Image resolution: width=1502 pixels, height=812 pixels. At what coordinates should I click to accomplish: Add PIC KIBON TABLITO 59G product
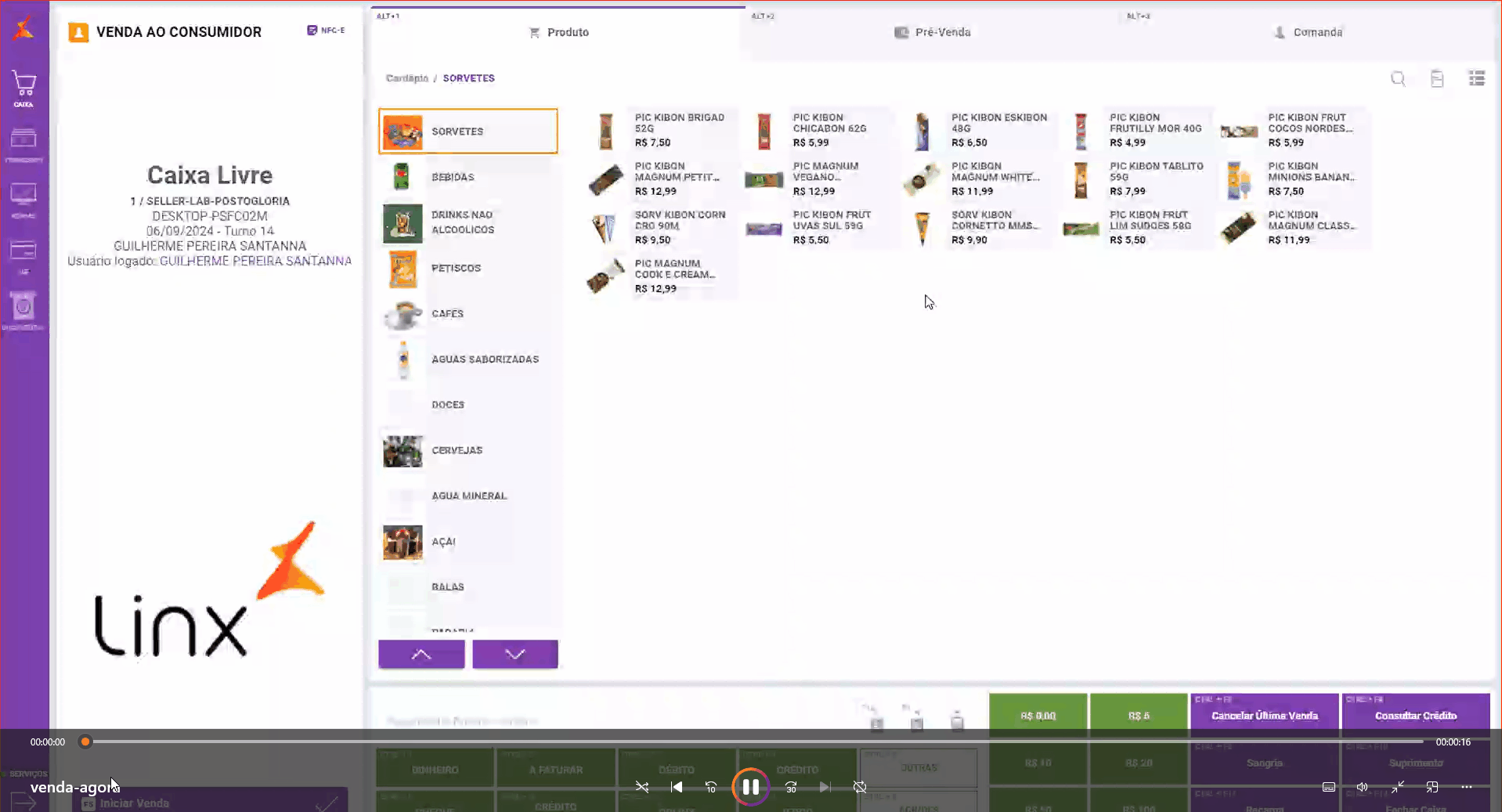pos(1136,179)
